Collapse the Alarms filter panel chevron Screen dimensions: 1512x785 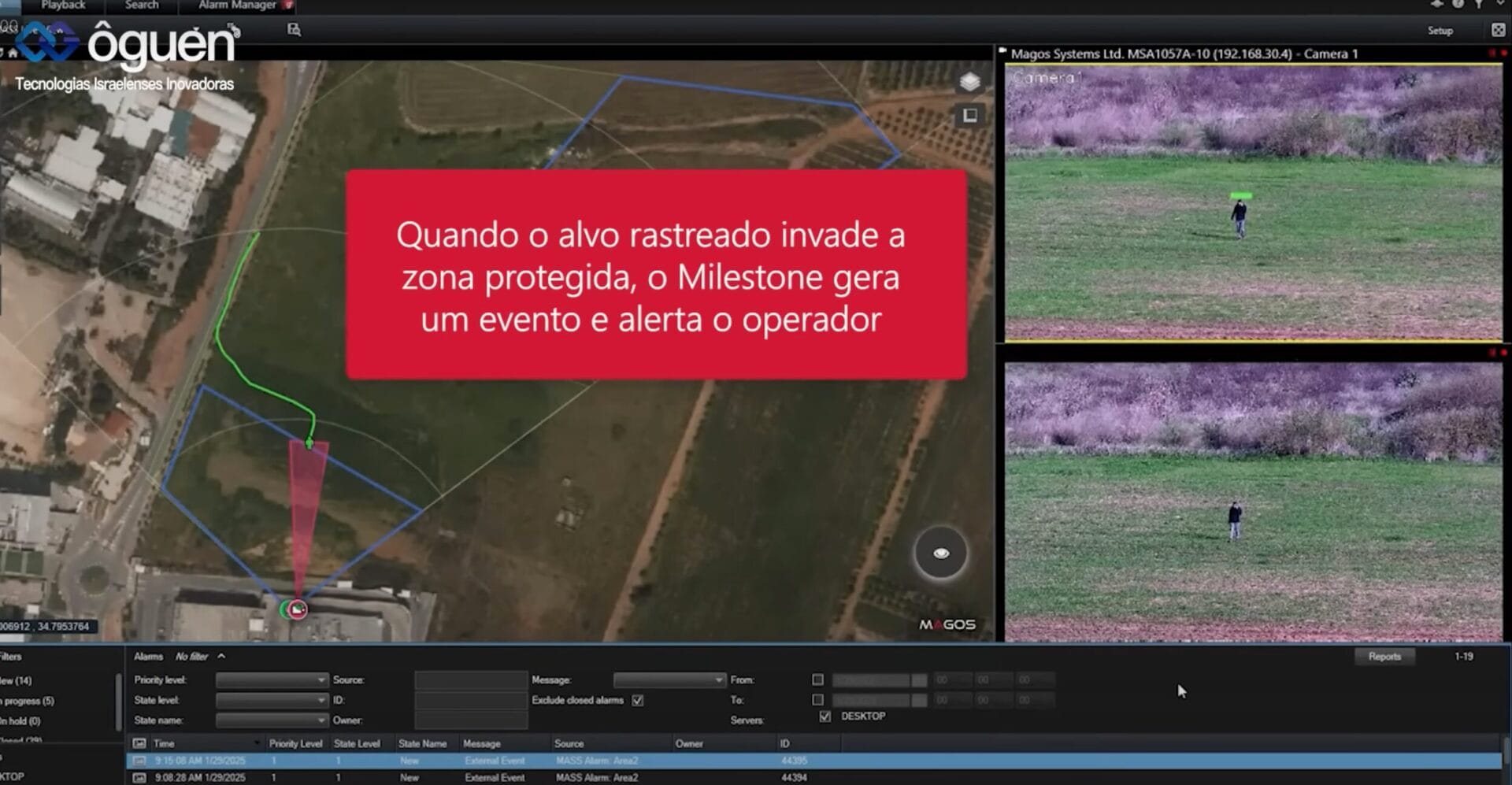[x=221, y=656]
